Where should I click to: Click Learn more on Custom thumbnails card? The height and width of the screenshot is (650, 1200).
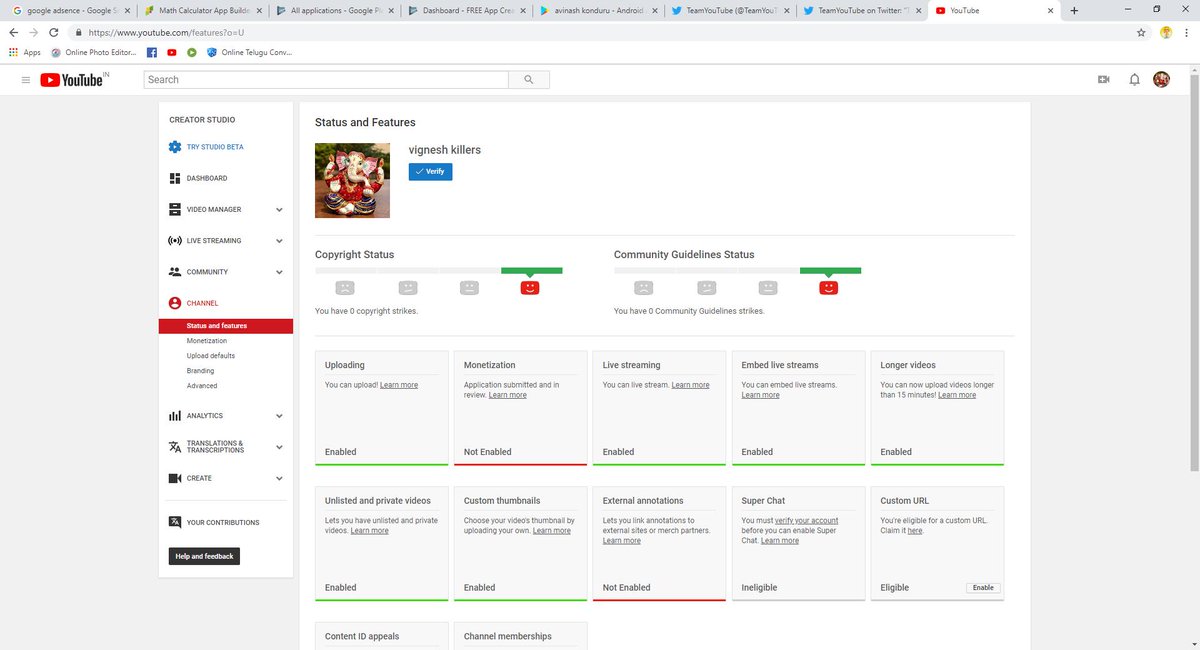(x=552, y=531)
